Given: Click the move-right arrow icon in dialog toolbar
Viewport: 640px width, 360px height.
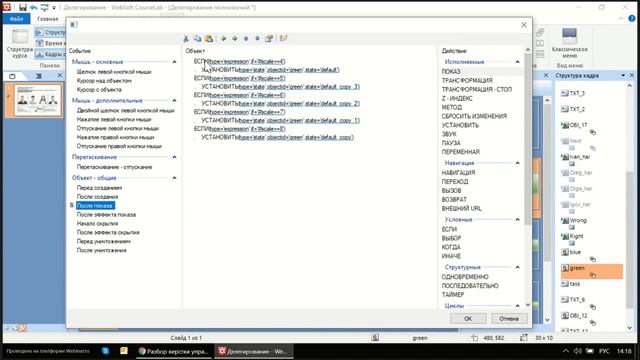Looking at the screenshot, I should (235, 38).
